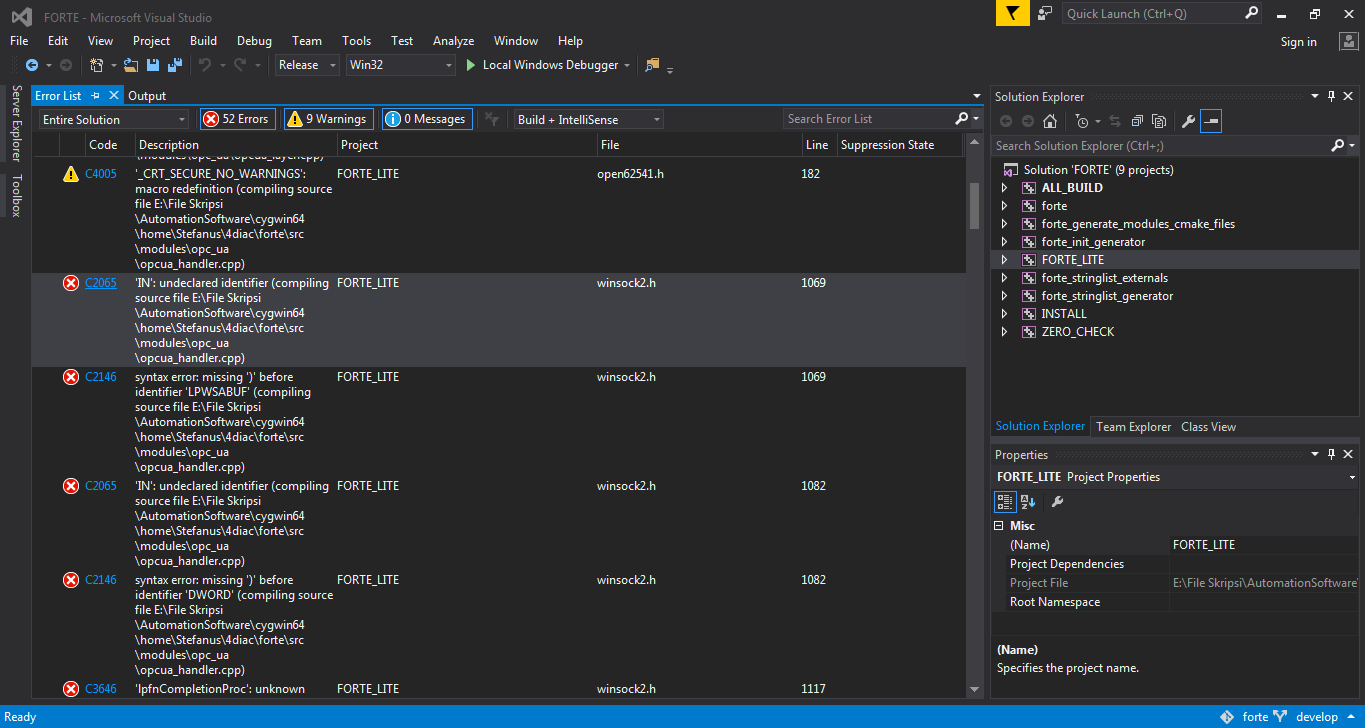The image size is (1365, 728).
Task: Expand the FORTE_LITE project node
Action: [x=1005, y=260]
